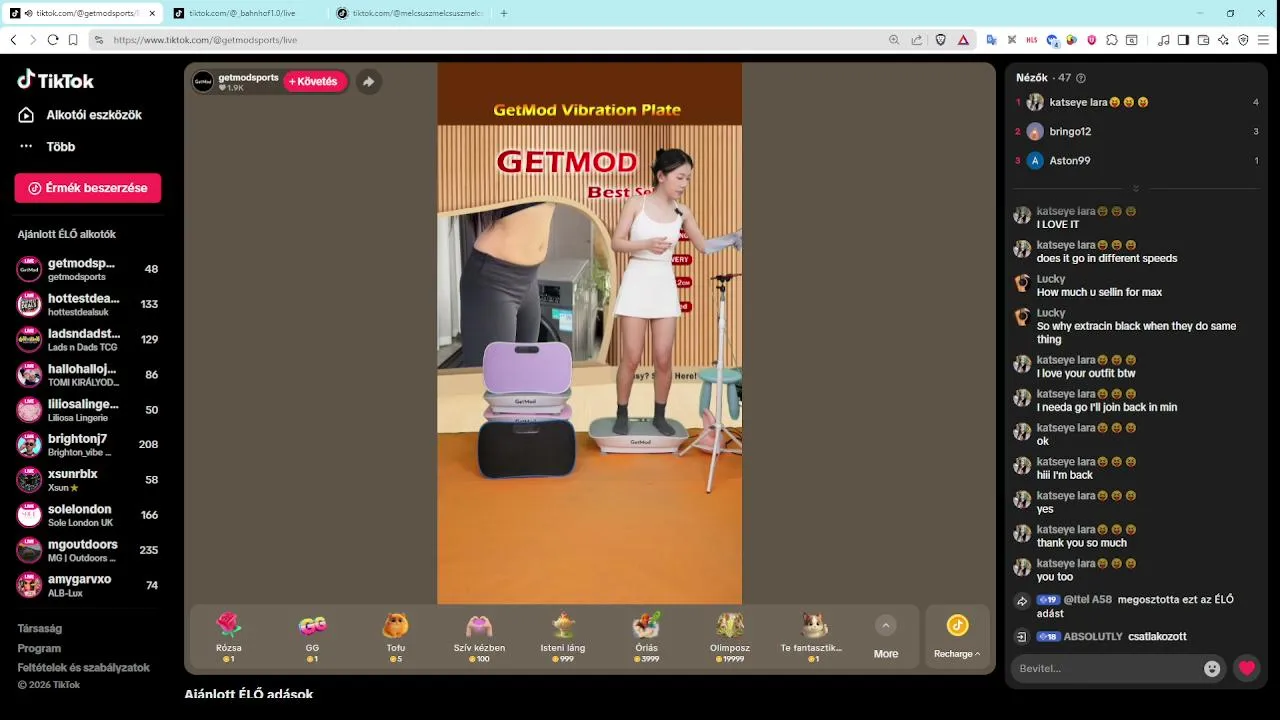
Task: Select the xsunrblx live creator
Action: [x=88, y=480]
